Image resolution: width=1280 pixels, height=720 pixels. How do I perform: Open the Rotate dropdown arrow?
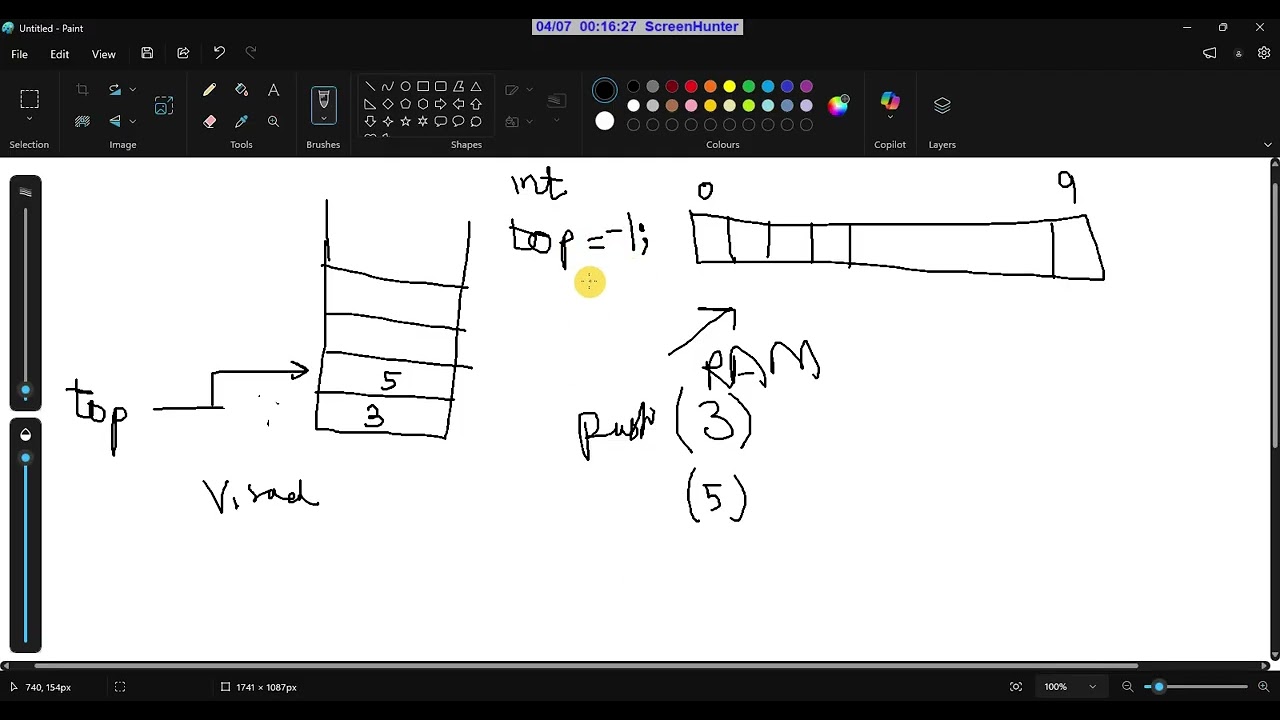tap(132, 90)
